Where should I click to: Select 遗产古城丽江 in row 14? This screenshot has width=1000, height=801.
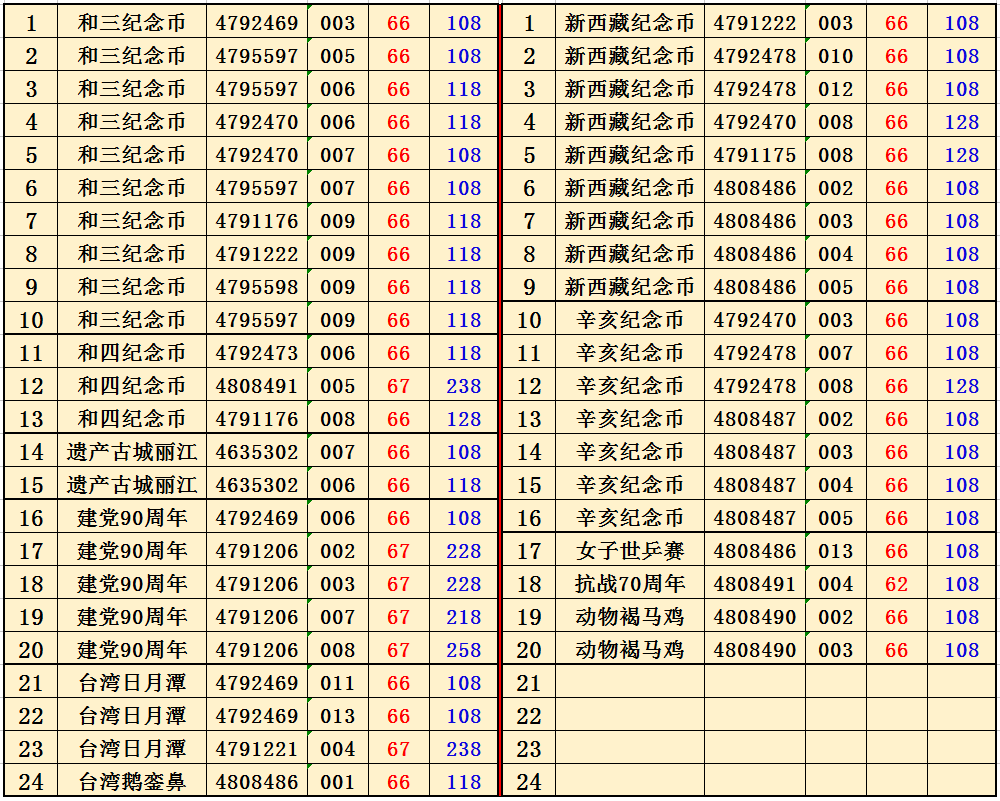tap(132, 452)
